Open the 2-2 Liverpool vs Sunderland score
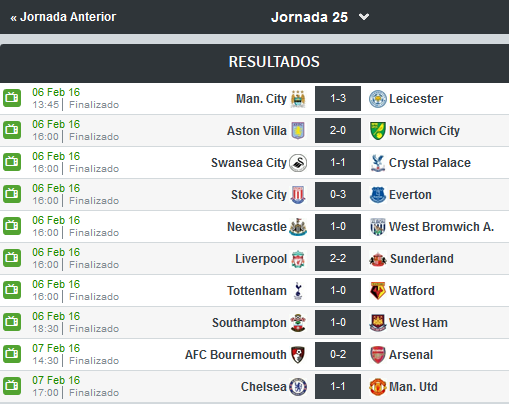 point(338,258)
